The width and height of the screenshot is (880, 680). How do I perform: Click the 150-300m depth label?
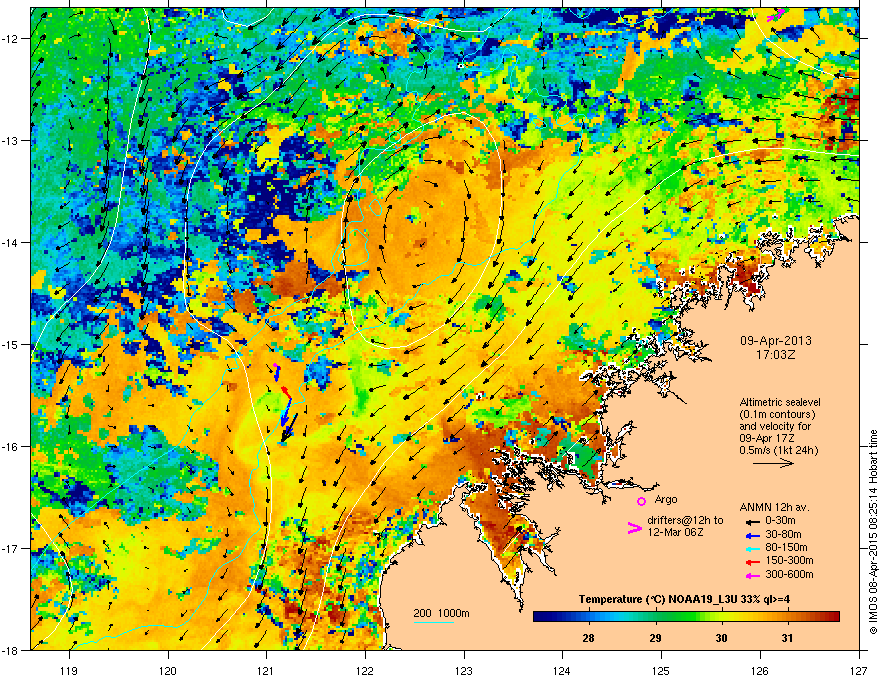point(789,560)
